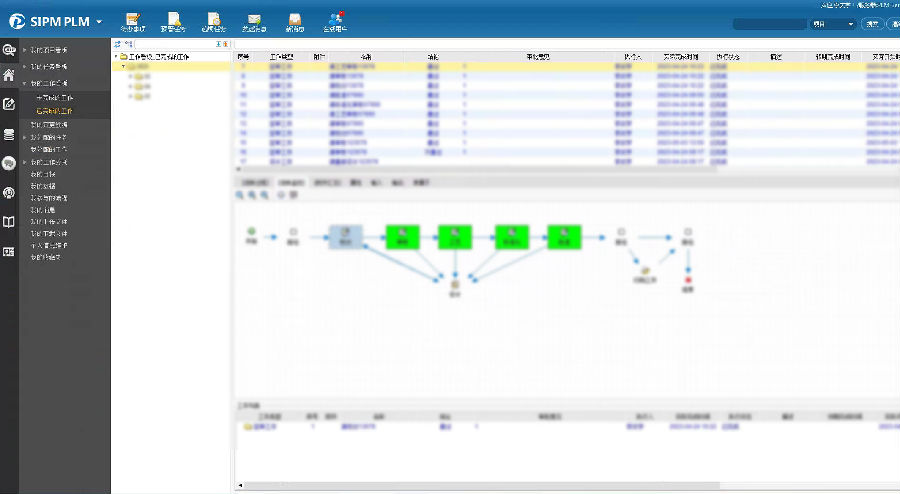
Task: Click the document-with-bell icon in the top toolbar
Action: tap(173, 20)
